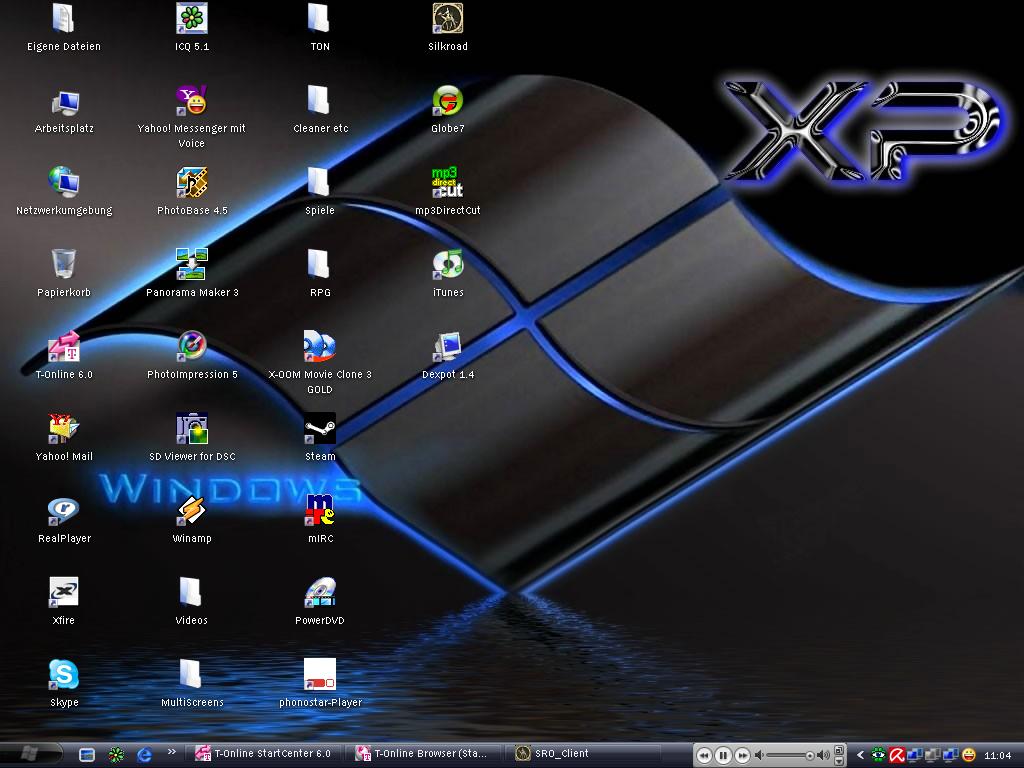Mute the taskbar media player speaker
1024x768 pixels.
click(x=760, y=755)
